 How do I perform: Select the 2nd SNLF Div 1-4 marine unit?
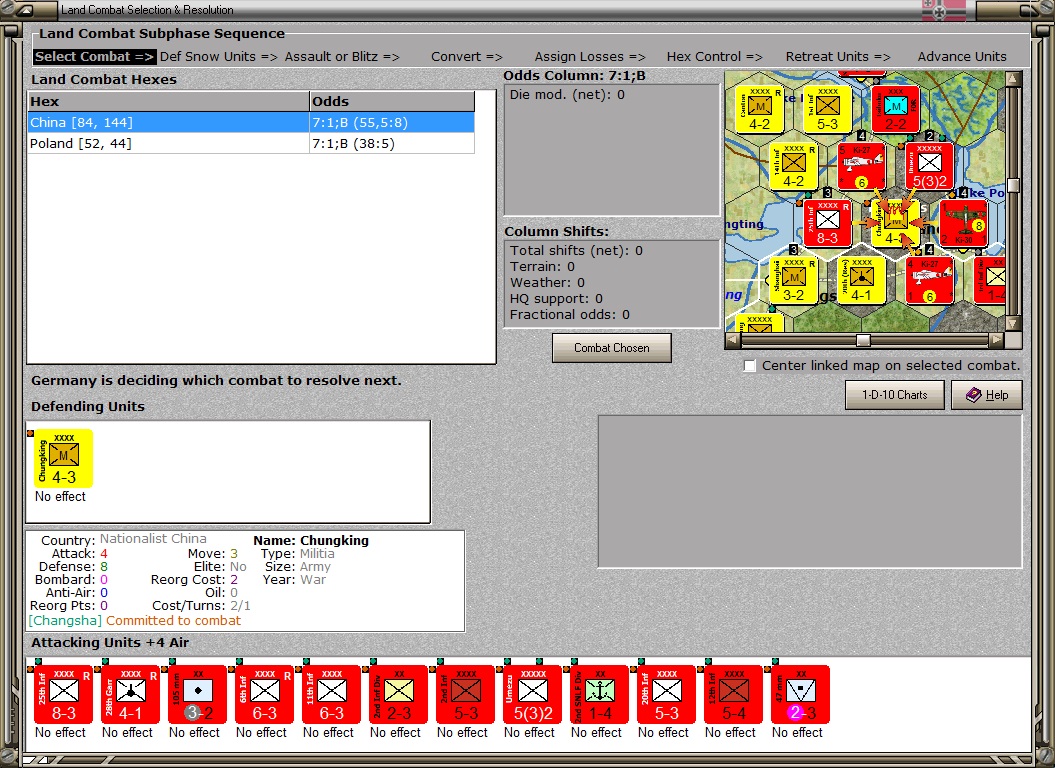tap(599, 695)
